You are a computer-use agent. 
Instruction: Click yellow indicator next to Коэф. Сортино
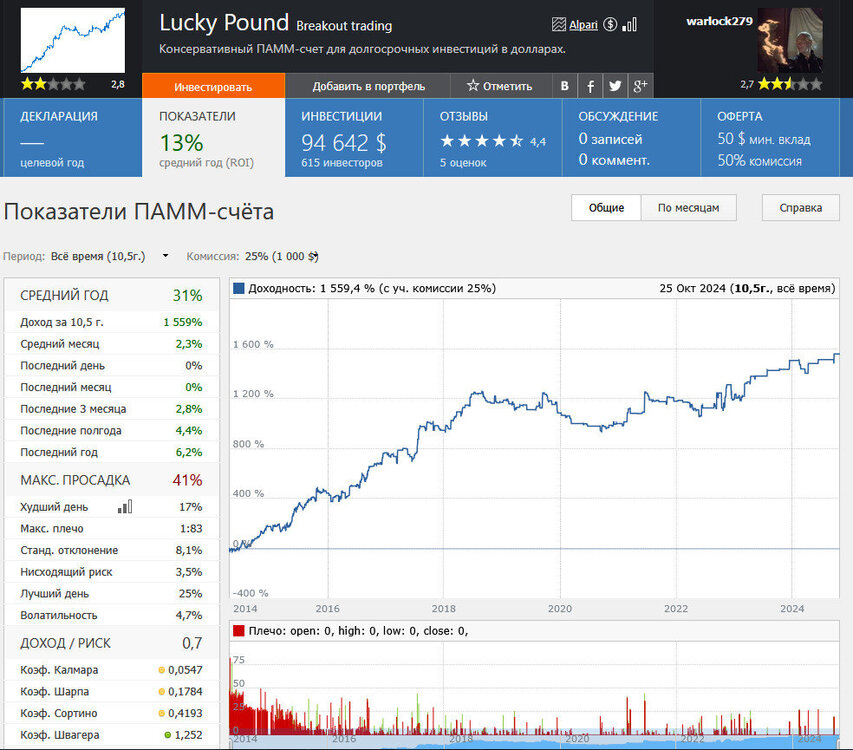click(162, 714)
